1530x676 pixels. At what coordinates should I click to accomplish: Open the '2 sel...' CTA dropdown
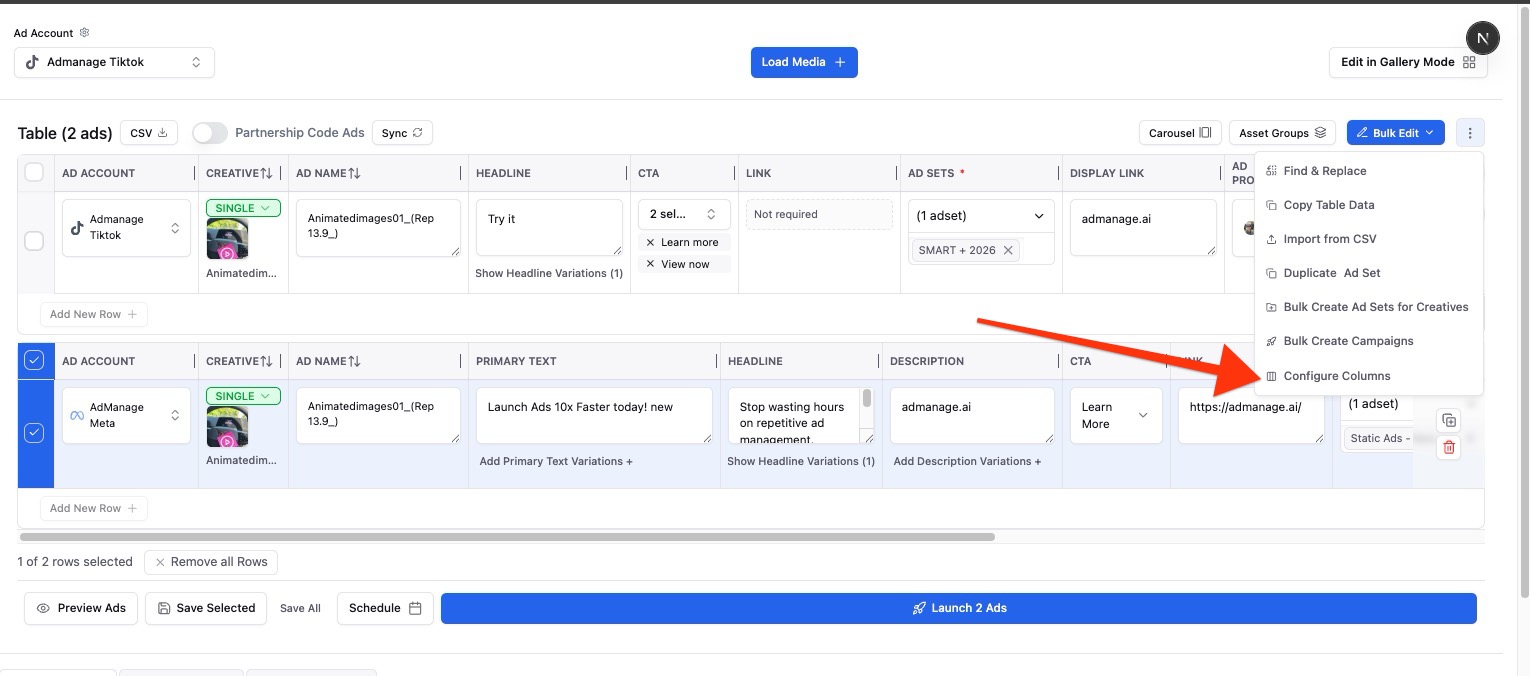tap(684, 214)
